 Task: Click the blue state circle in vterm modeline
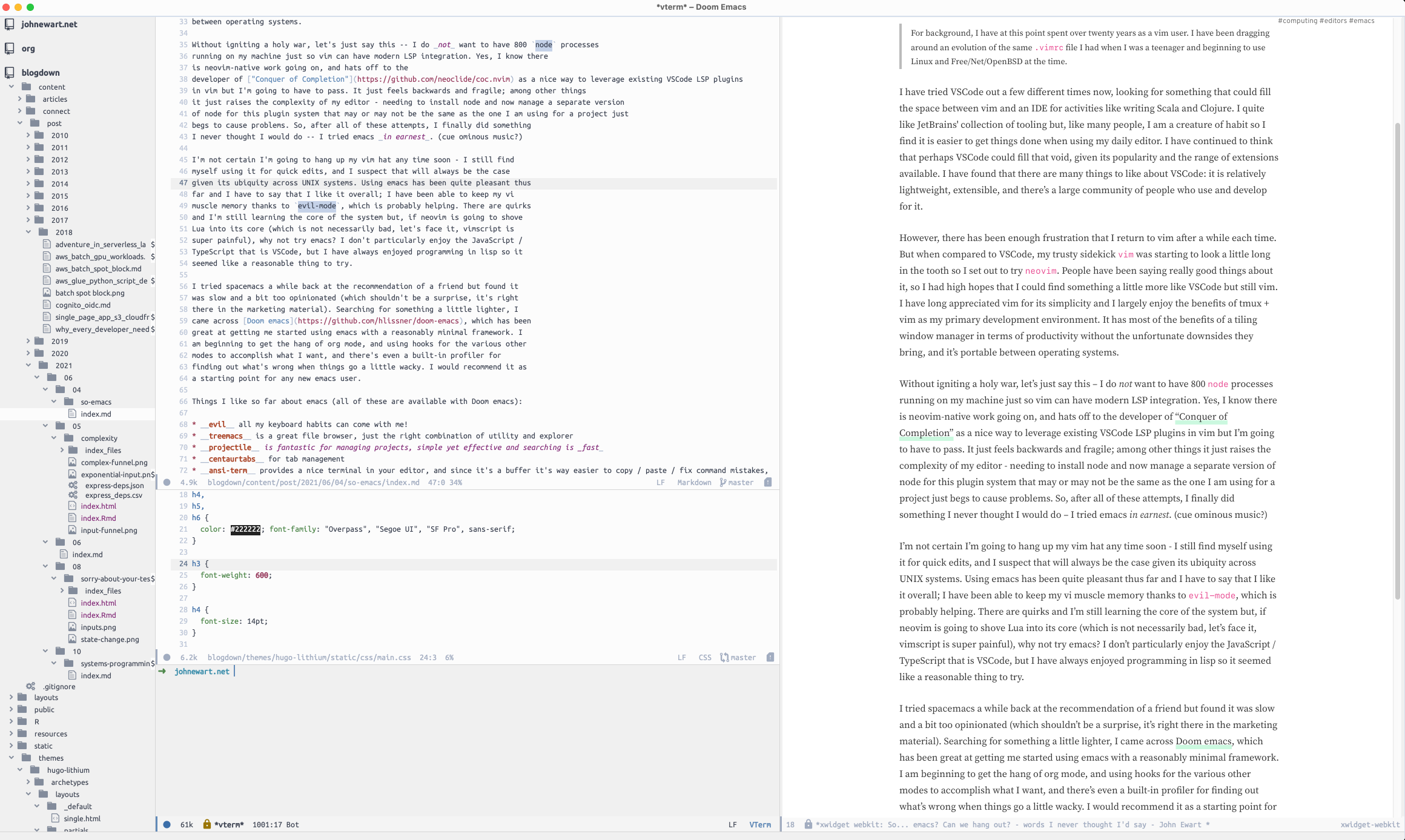pos(167,824)
